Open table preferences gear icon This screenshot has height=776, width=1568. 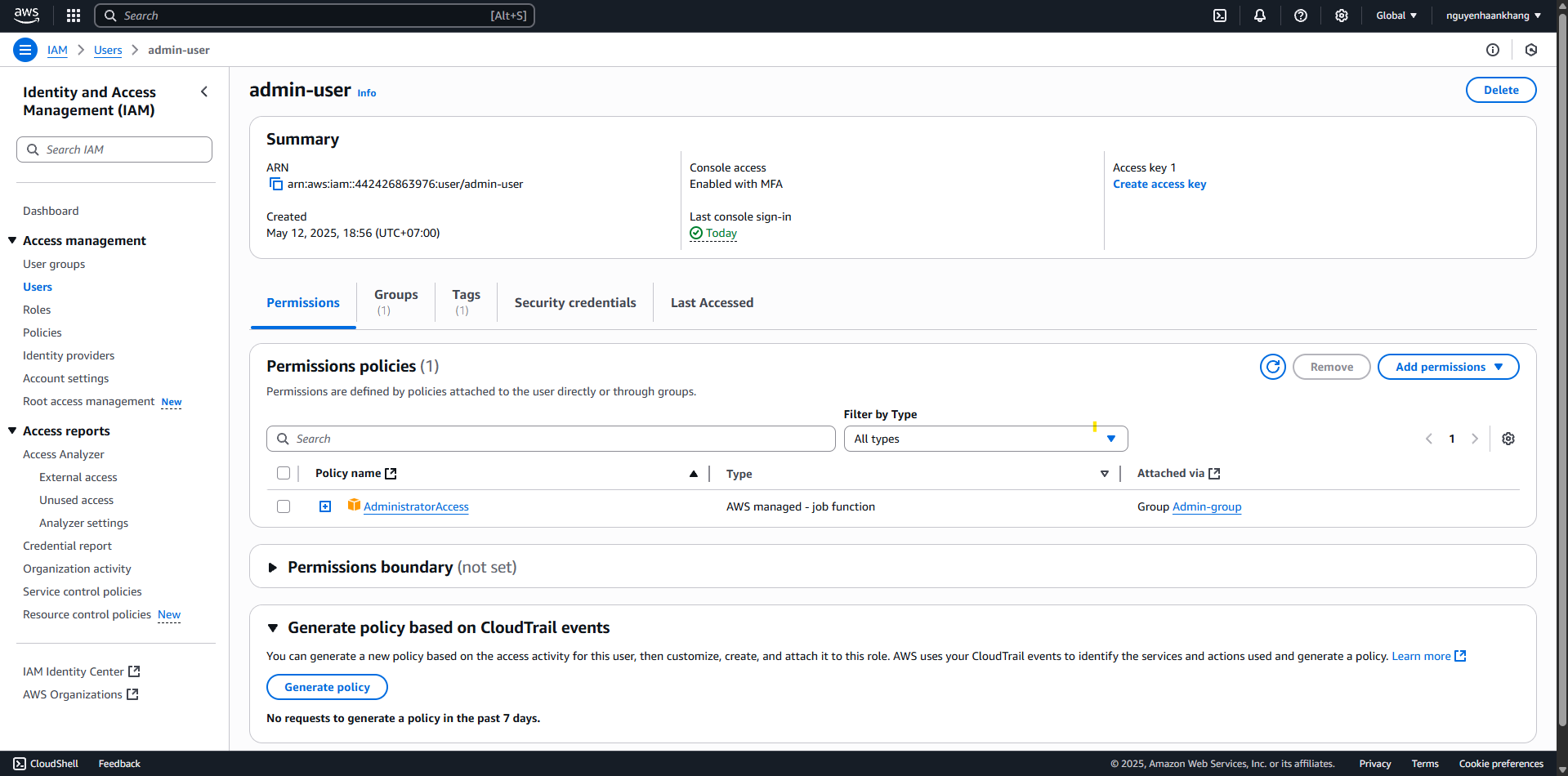(1508, 439)
